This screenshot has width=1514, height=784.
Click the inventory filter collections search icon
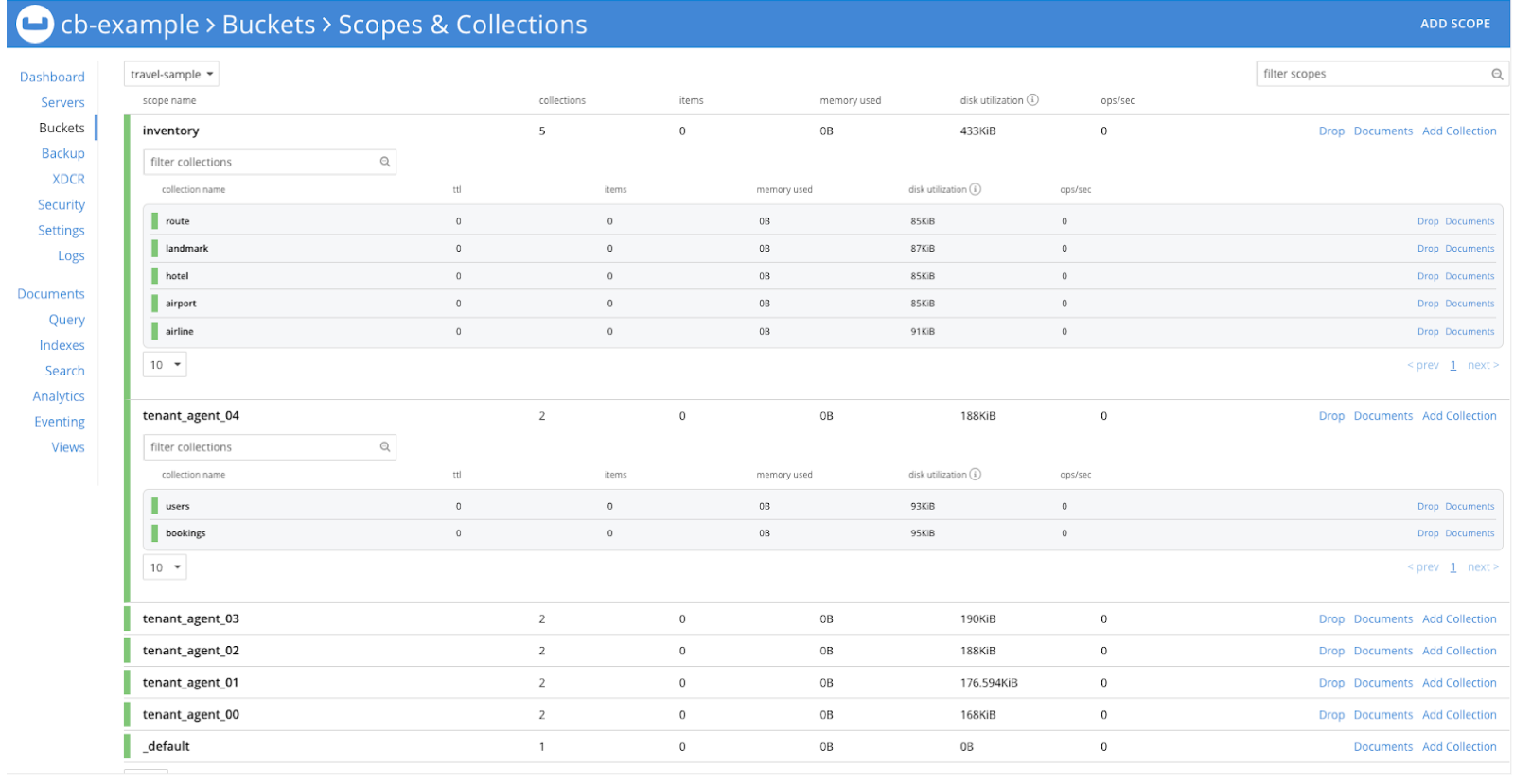[385, 162]
